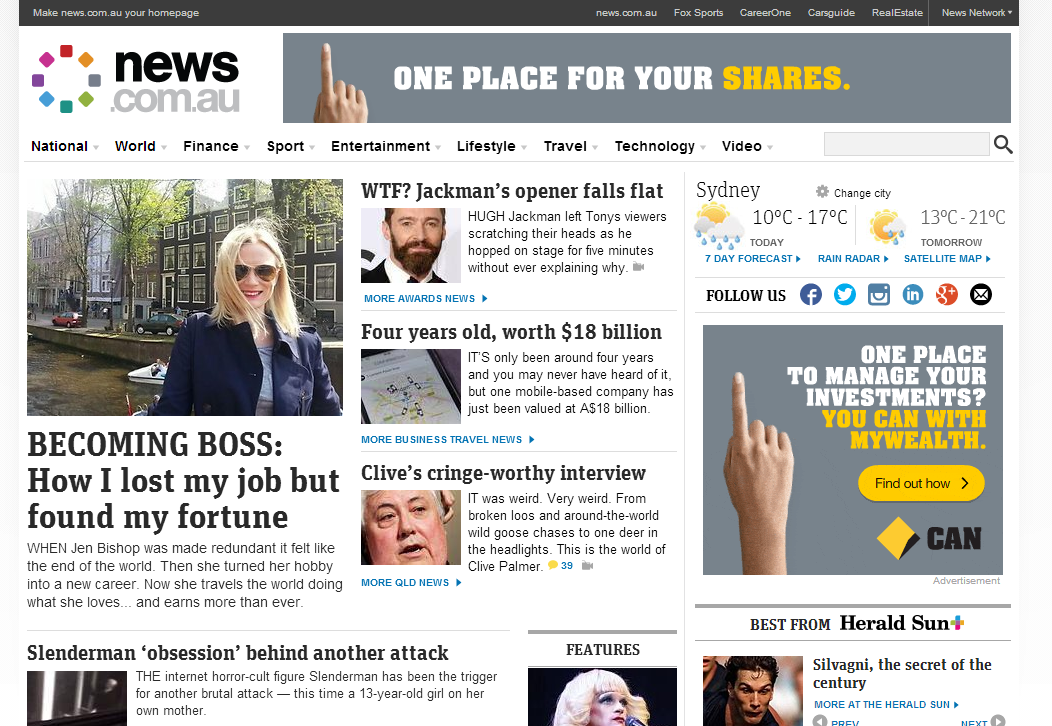Open 7 DAY FORECAST link
This screenshot has width=1052, height=726.
pyautogui.click(x=753, y=258)
